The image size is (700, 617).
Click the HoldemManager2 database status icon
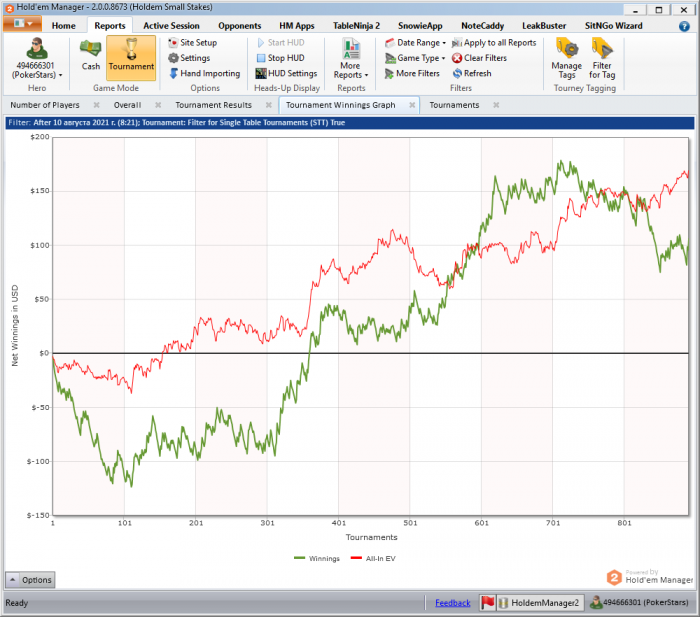tap(503, 603)
